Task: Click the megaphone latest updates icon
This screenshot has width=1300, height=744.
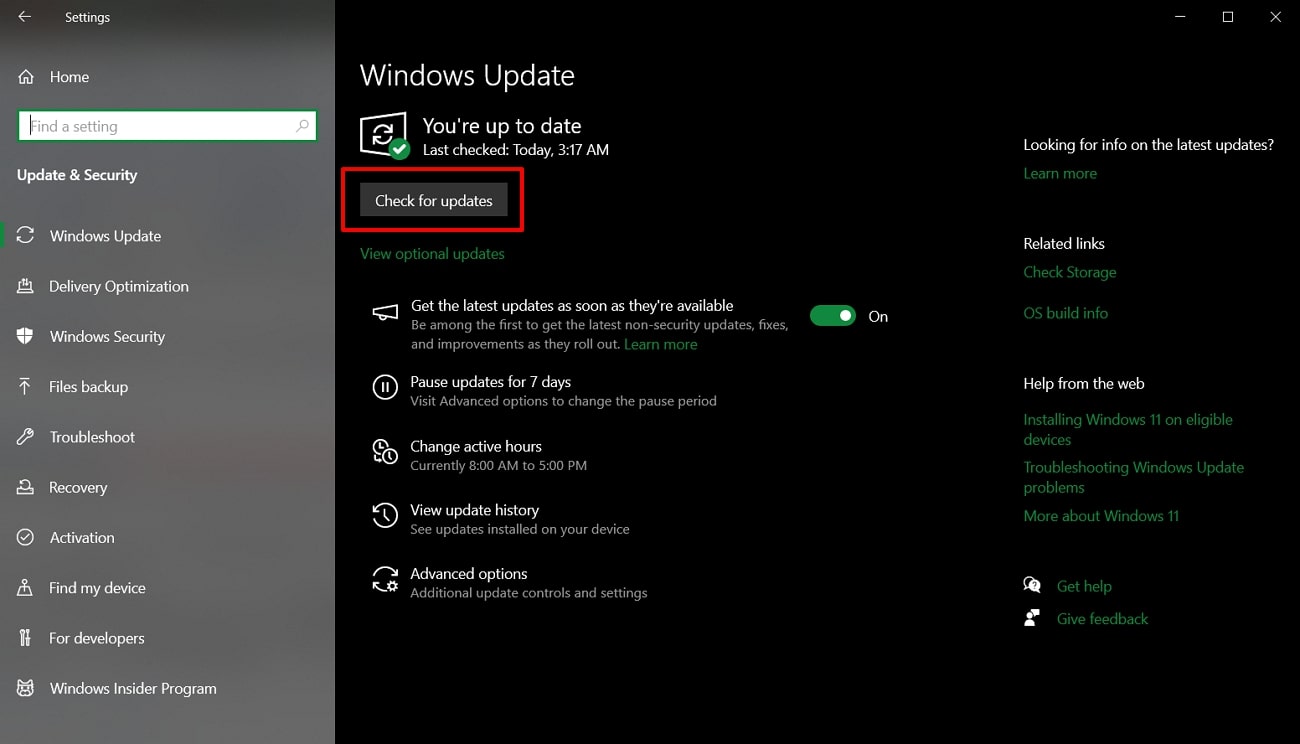Action: (385, 314)
